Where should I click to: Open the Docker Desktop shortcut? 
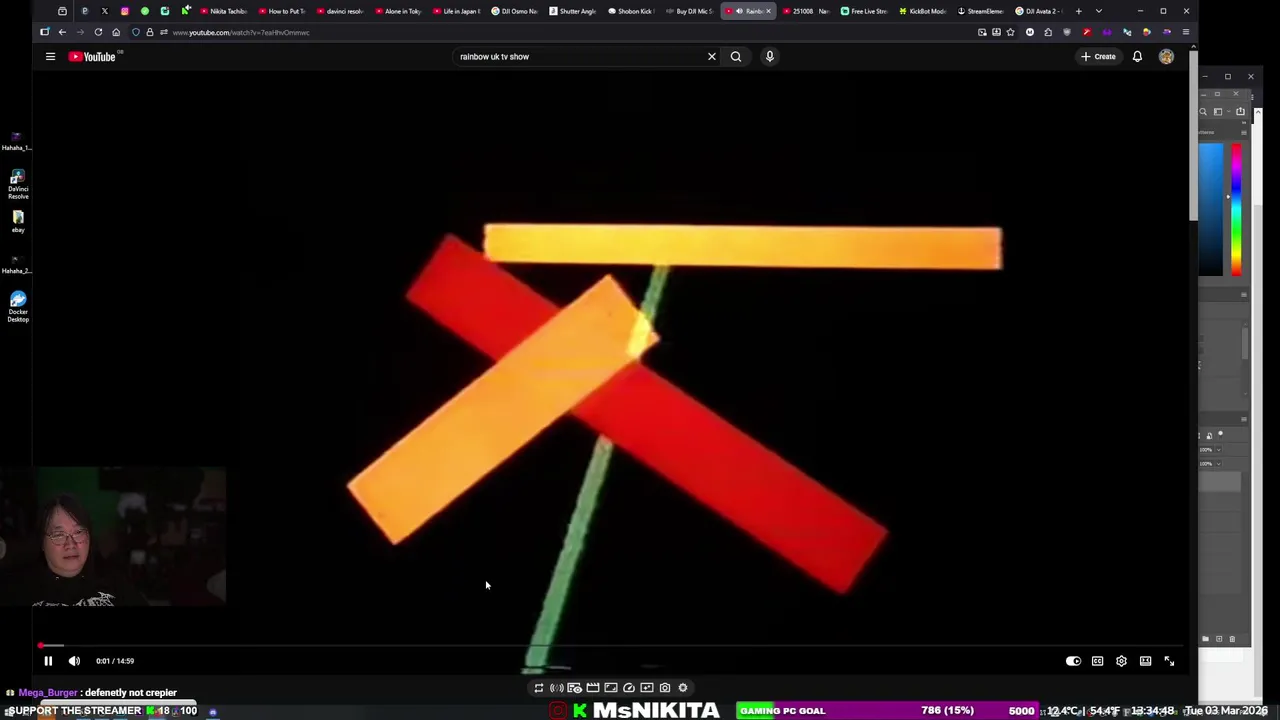pyautogui.click(x=18, y=306)
